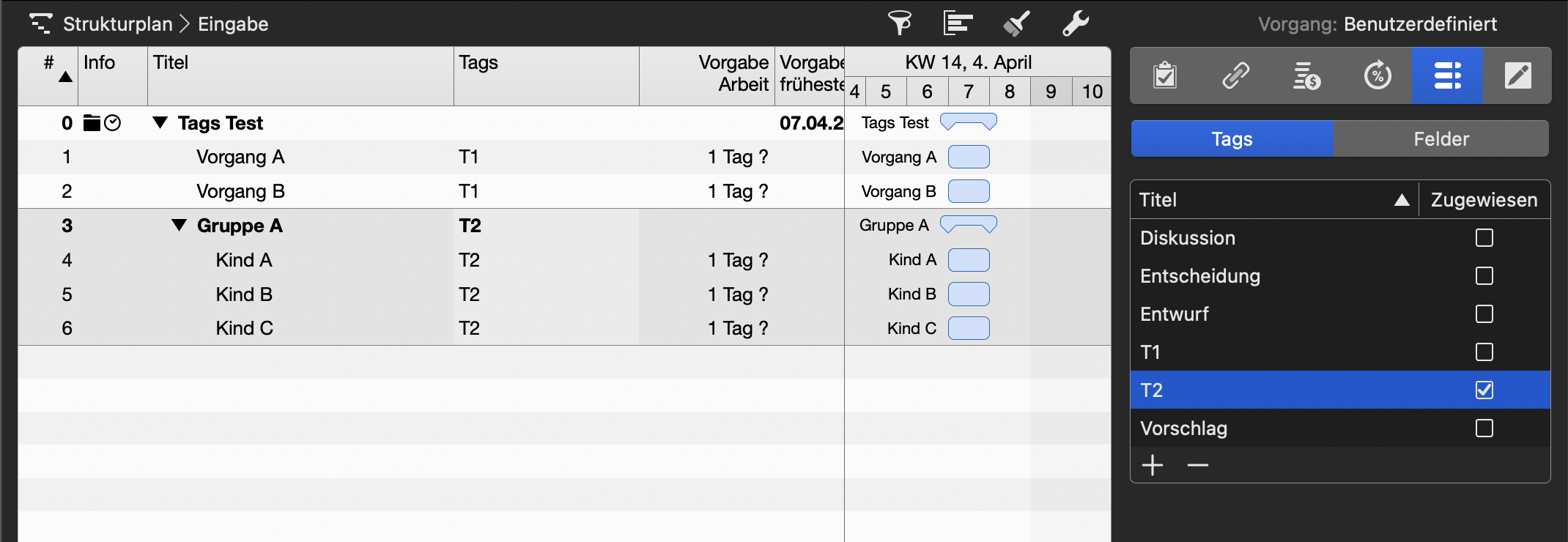Remove selected tag with minus button
This screenshot has width=1568, height=542.
point(1197,465)
